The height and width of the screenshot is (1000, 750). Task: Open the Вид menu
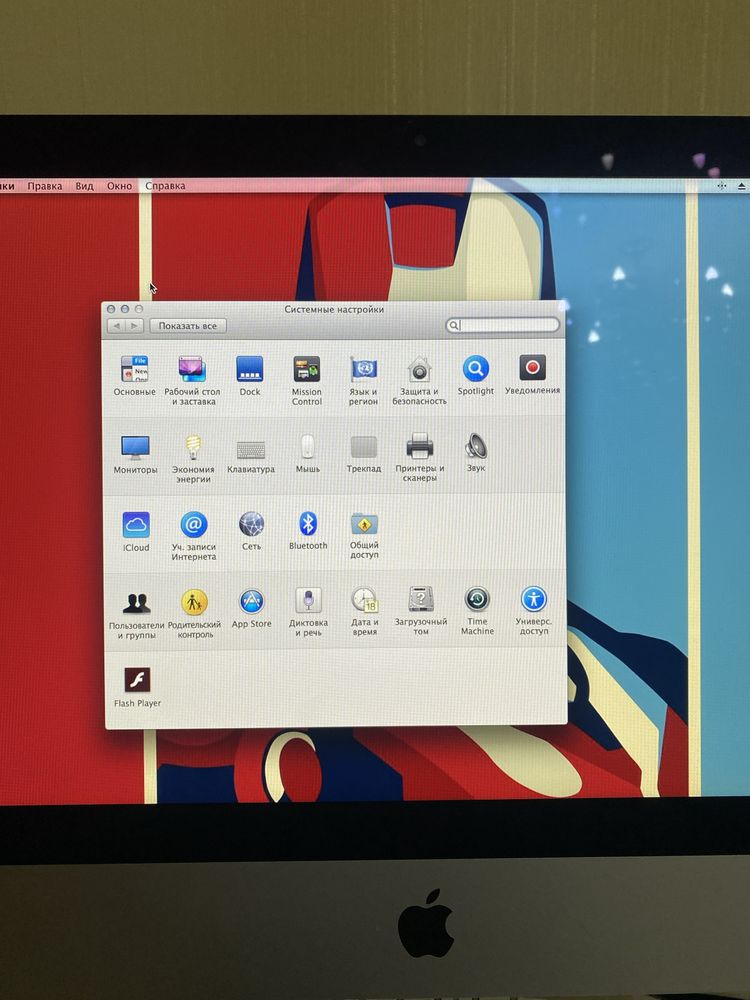84,186
